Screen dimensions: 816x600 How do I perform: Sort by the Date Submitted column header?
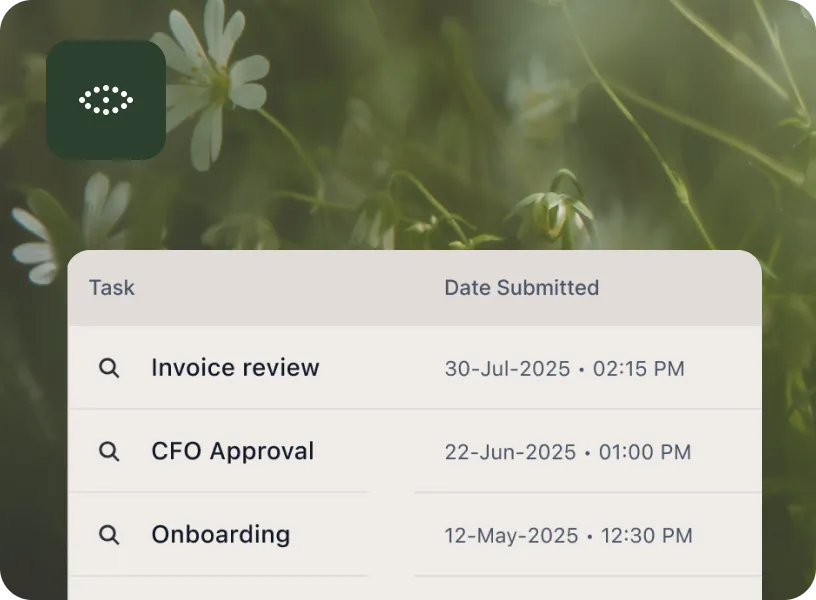click(x=522, y=288)
